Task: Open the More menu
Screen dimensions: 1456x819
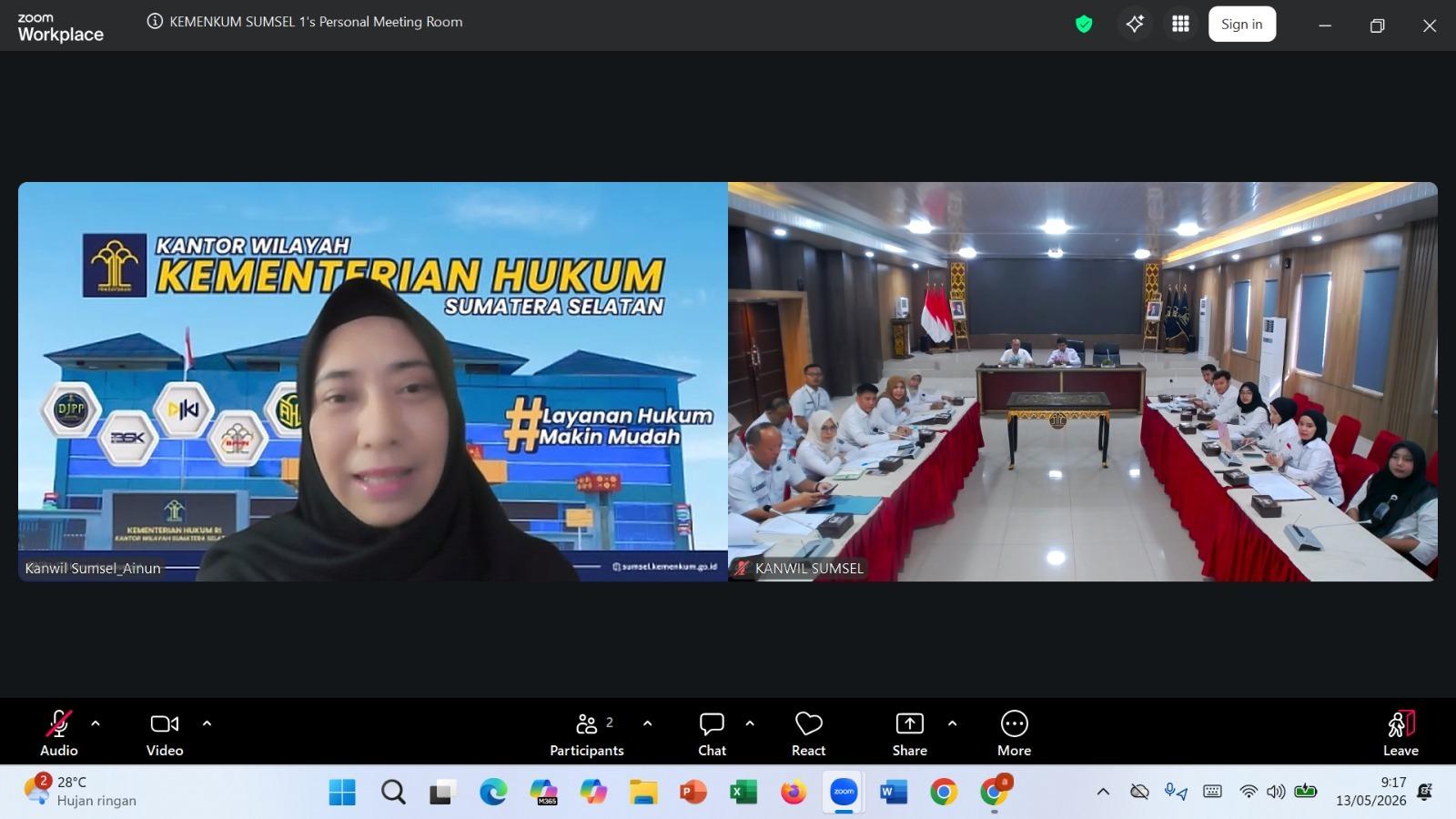Action: [x=1014, y=733]
